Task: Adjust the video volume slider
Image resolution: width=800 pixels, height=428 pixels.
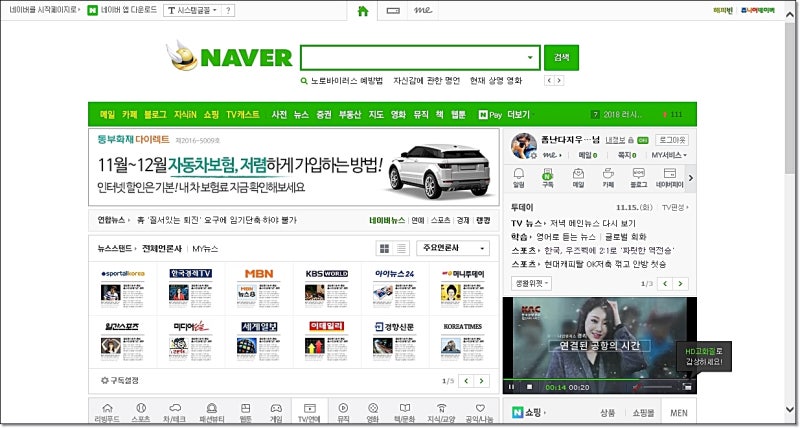Action: point(658,387)
